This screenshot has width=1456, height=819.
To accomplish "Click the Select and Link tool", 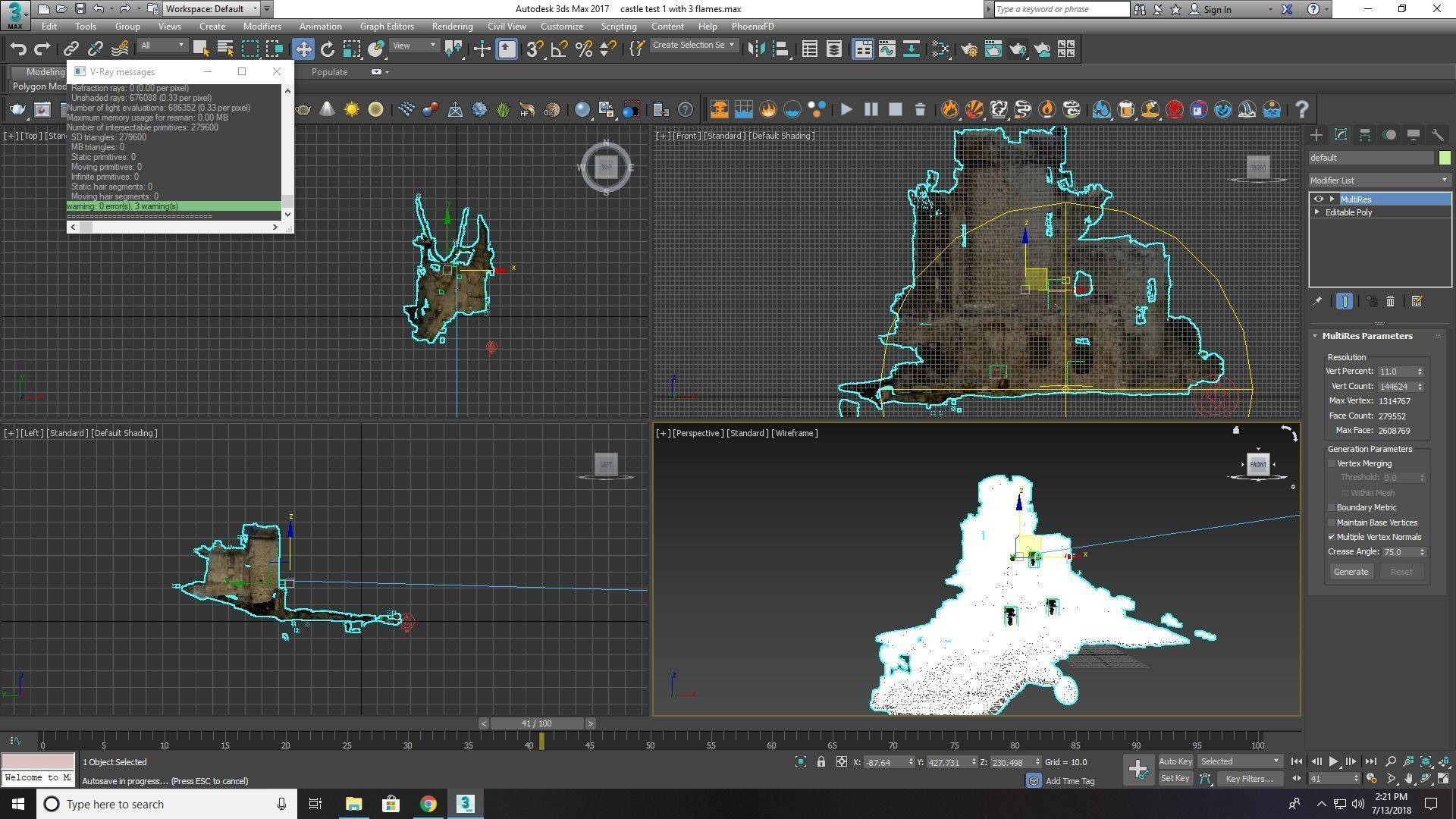I will 71,49.
